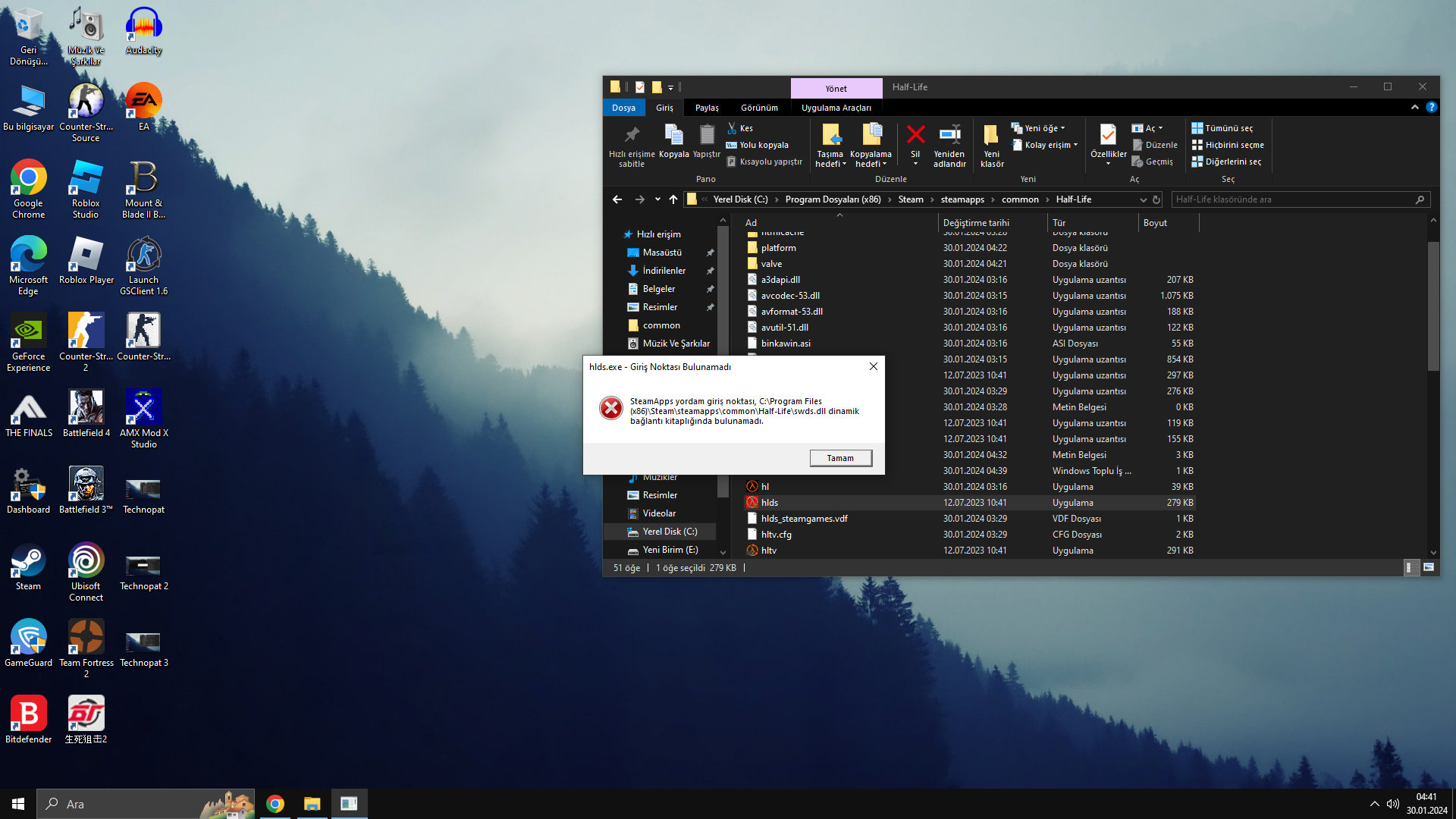The image size is (1456, 819).
Task: Click the Yeni klasör new folder icon
Action: (991, 136)
